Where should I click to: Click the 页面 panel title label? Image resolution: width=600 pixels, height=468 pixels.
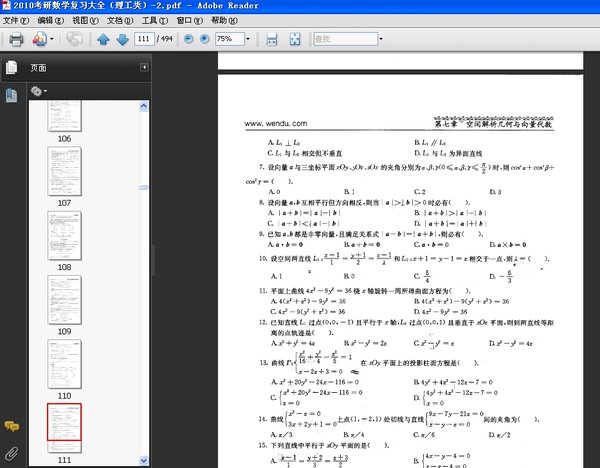coord(38,68)
